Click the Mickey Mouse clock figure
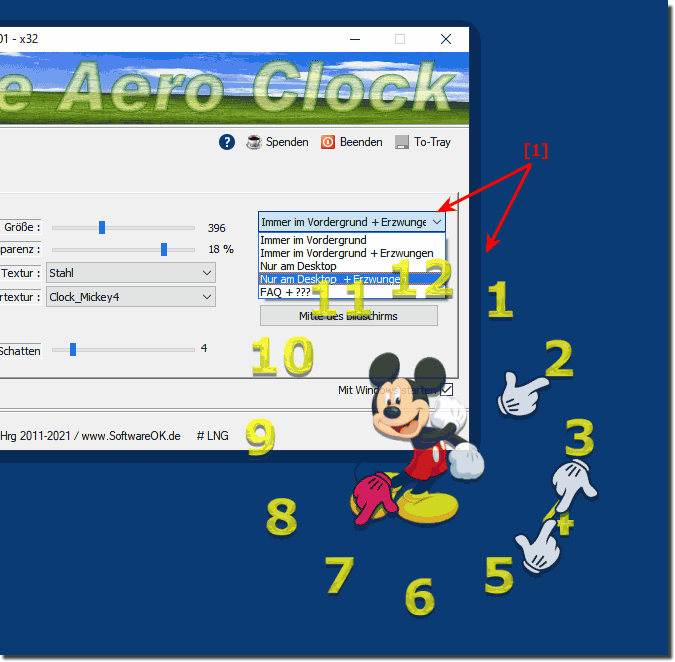Viewport: 675px width, 662px height. point(418,439)
